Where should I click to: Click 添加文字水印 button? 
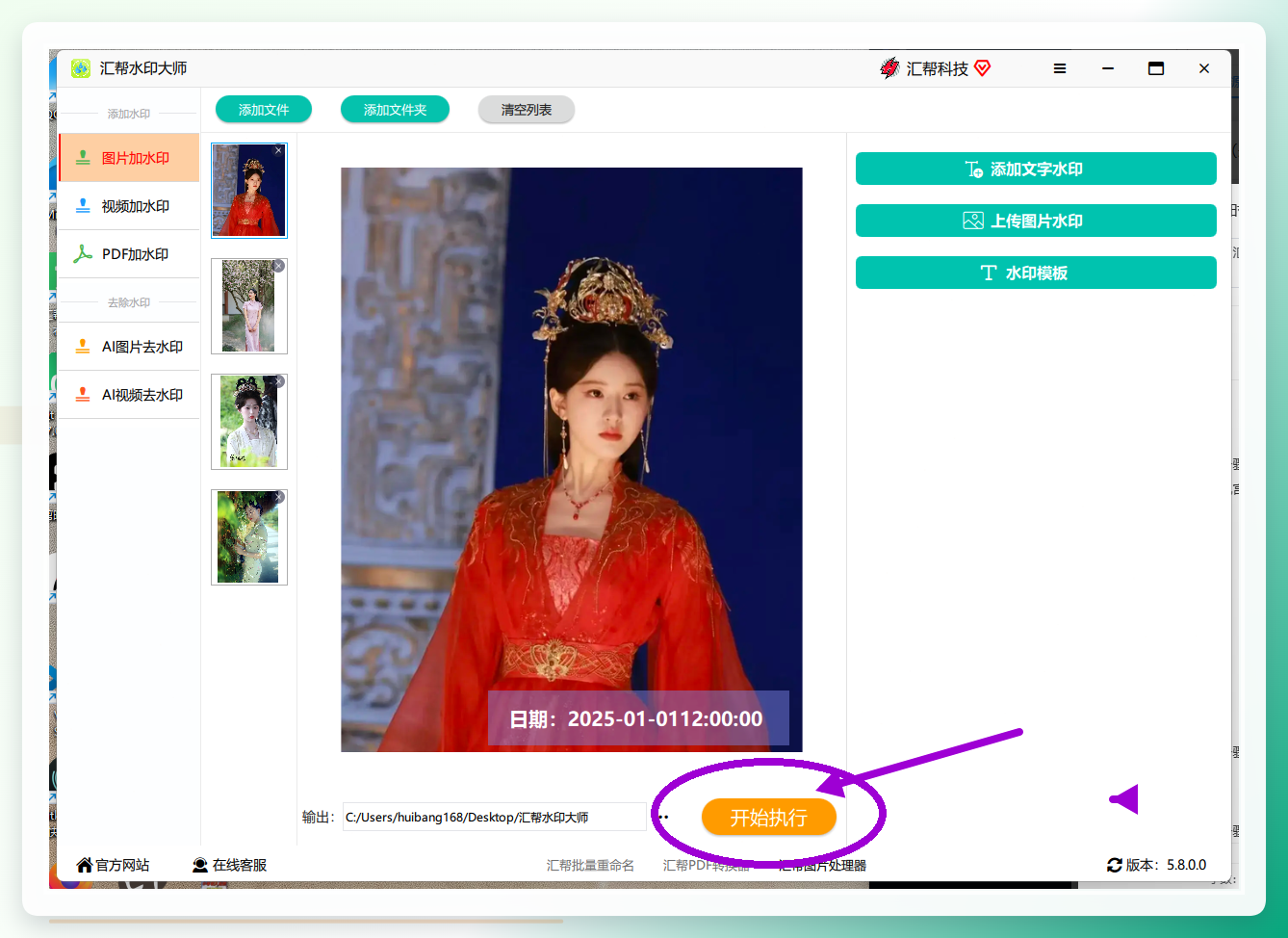(x=1036, y=169)
